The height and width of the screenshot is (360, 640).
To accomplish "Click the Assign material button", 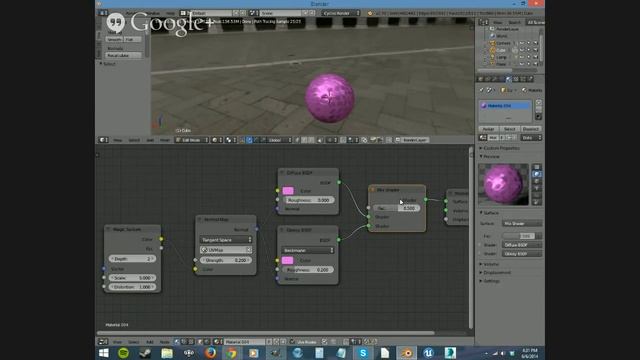I will coord(488,129).
